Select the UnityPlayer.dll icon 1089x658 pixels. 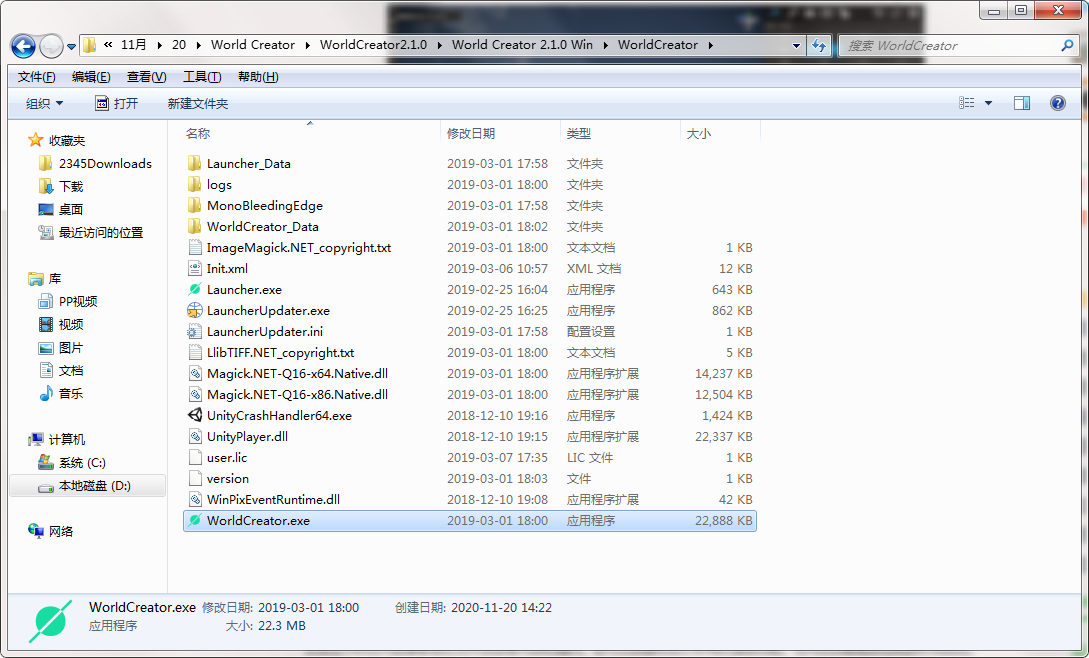point(195,436)
